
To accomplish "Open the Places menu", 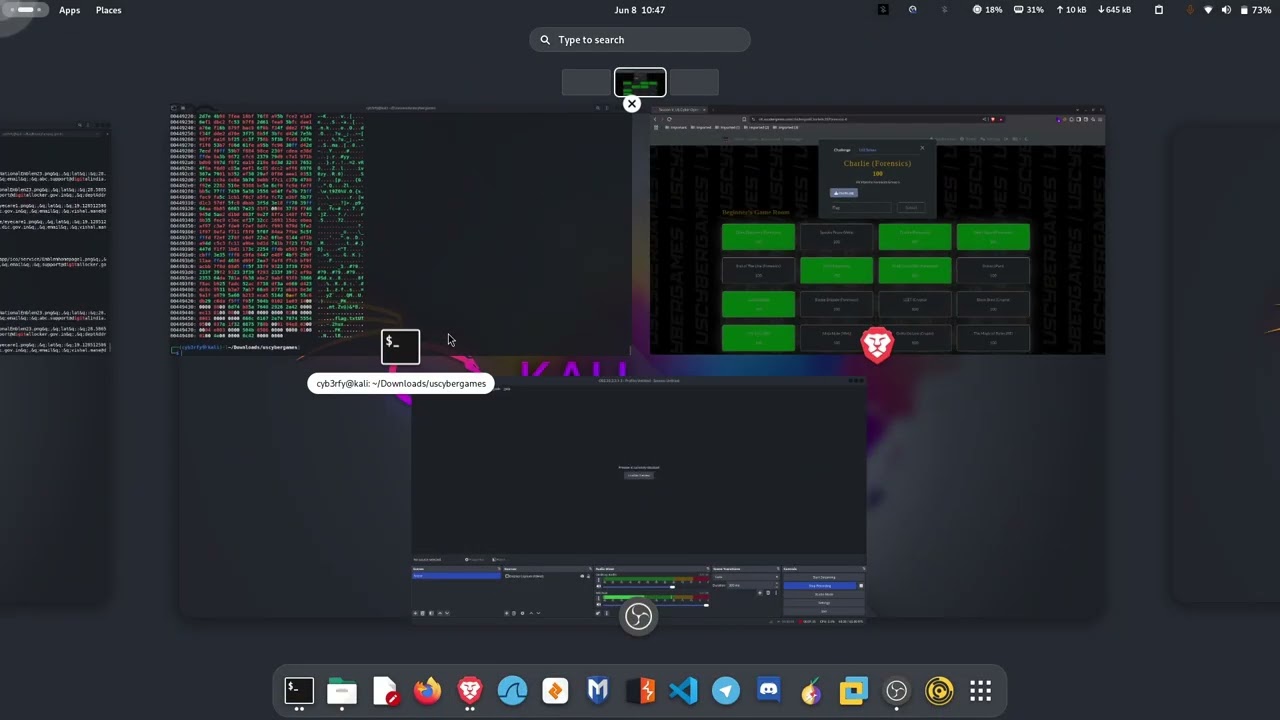I will [108, 10].
